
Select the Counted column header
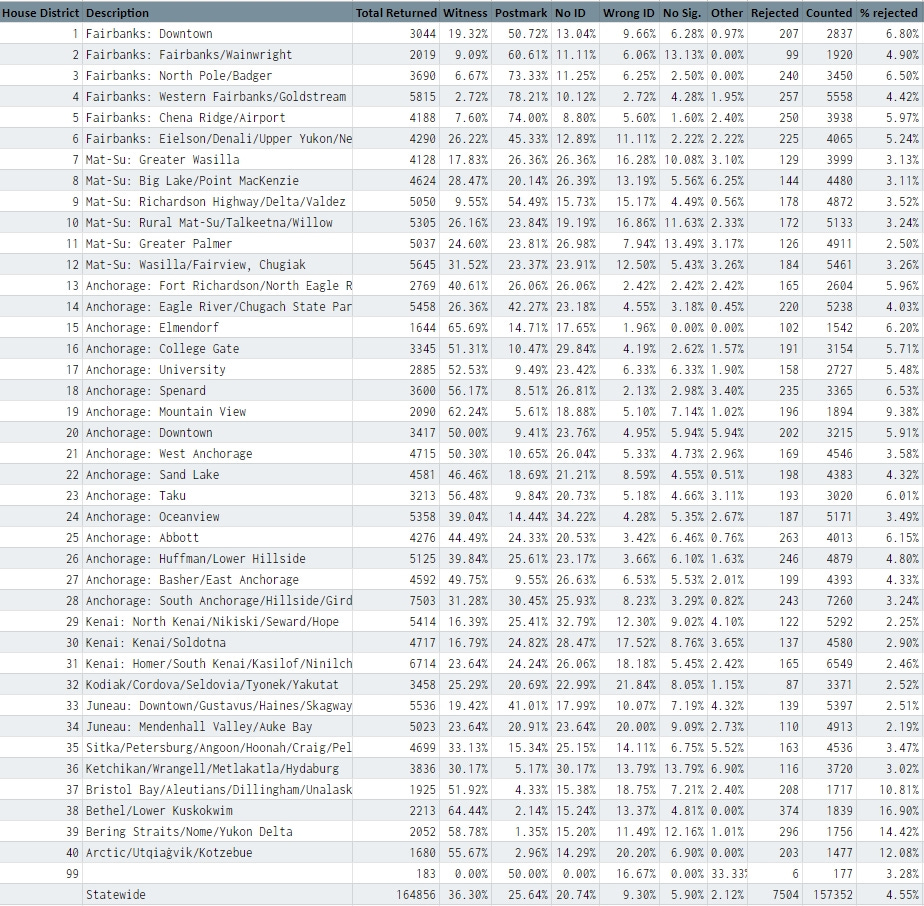[x=829, y=13]
